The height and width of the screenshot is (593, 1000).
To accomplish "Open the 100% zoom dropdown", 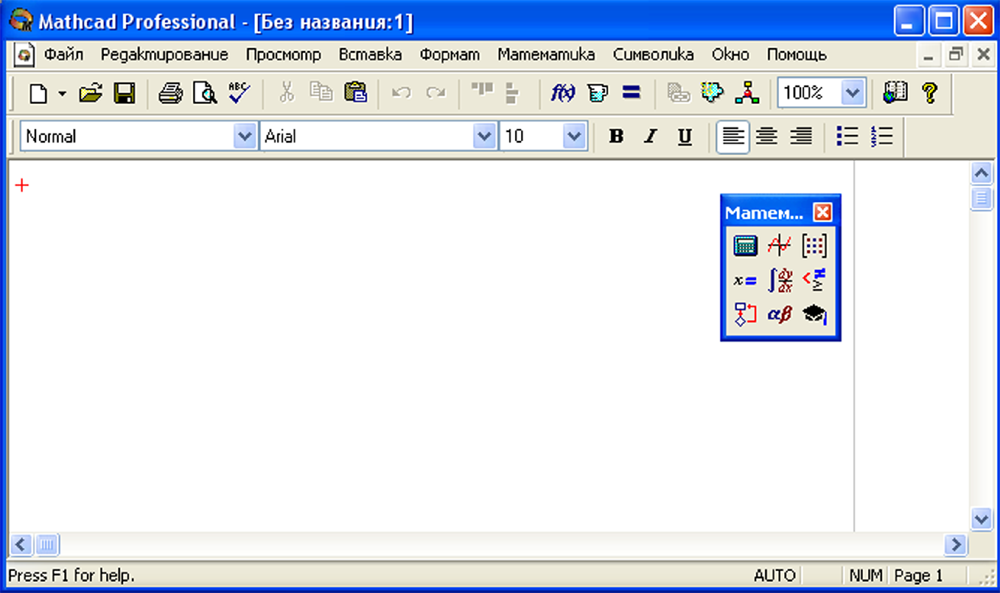I will point(853,93).
